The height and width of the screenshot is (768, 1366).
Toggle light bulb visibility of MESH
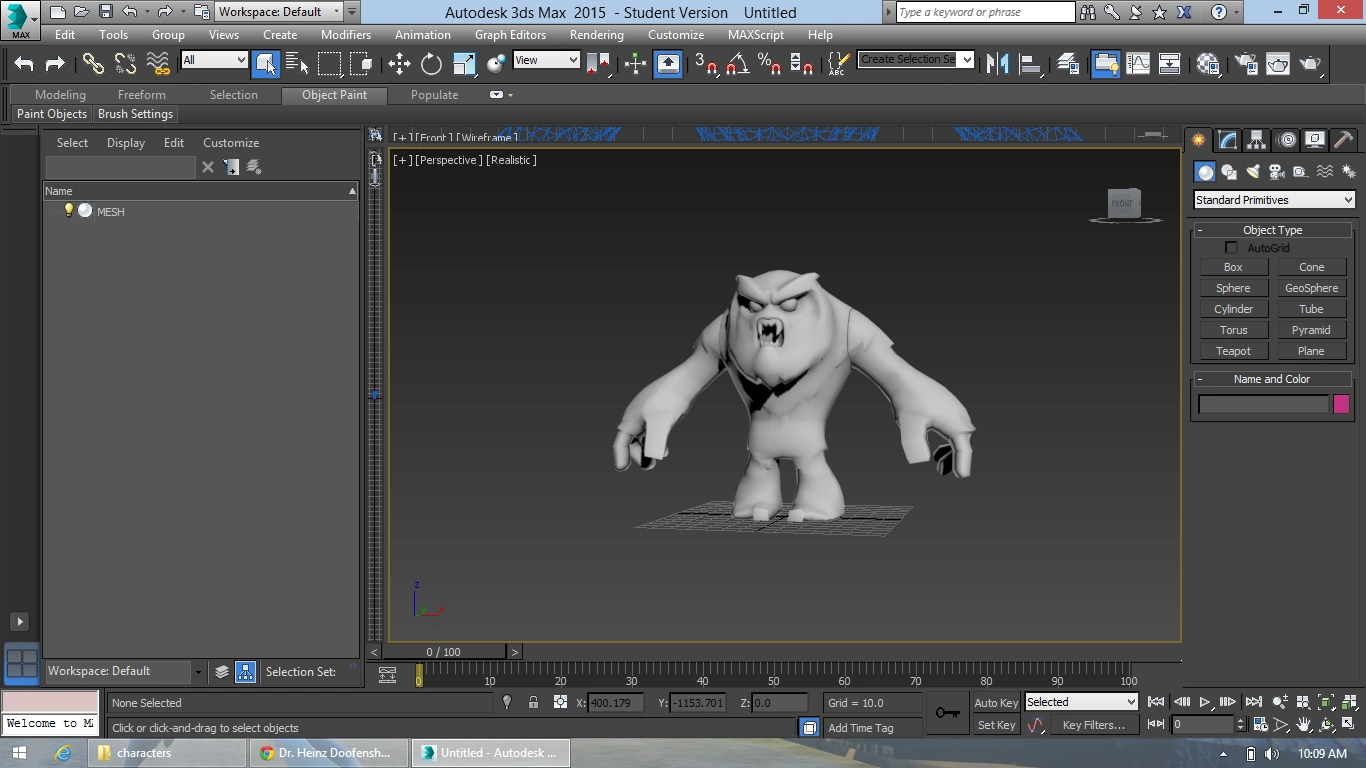[x=68, y=211]
